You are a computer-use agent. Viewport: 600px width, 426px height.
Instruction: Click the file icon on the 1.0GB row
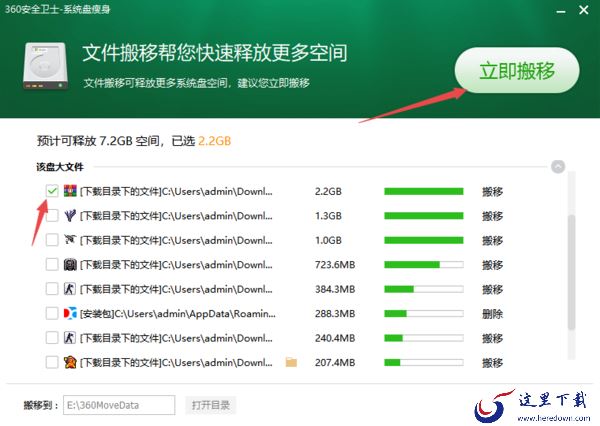point(70,240)
